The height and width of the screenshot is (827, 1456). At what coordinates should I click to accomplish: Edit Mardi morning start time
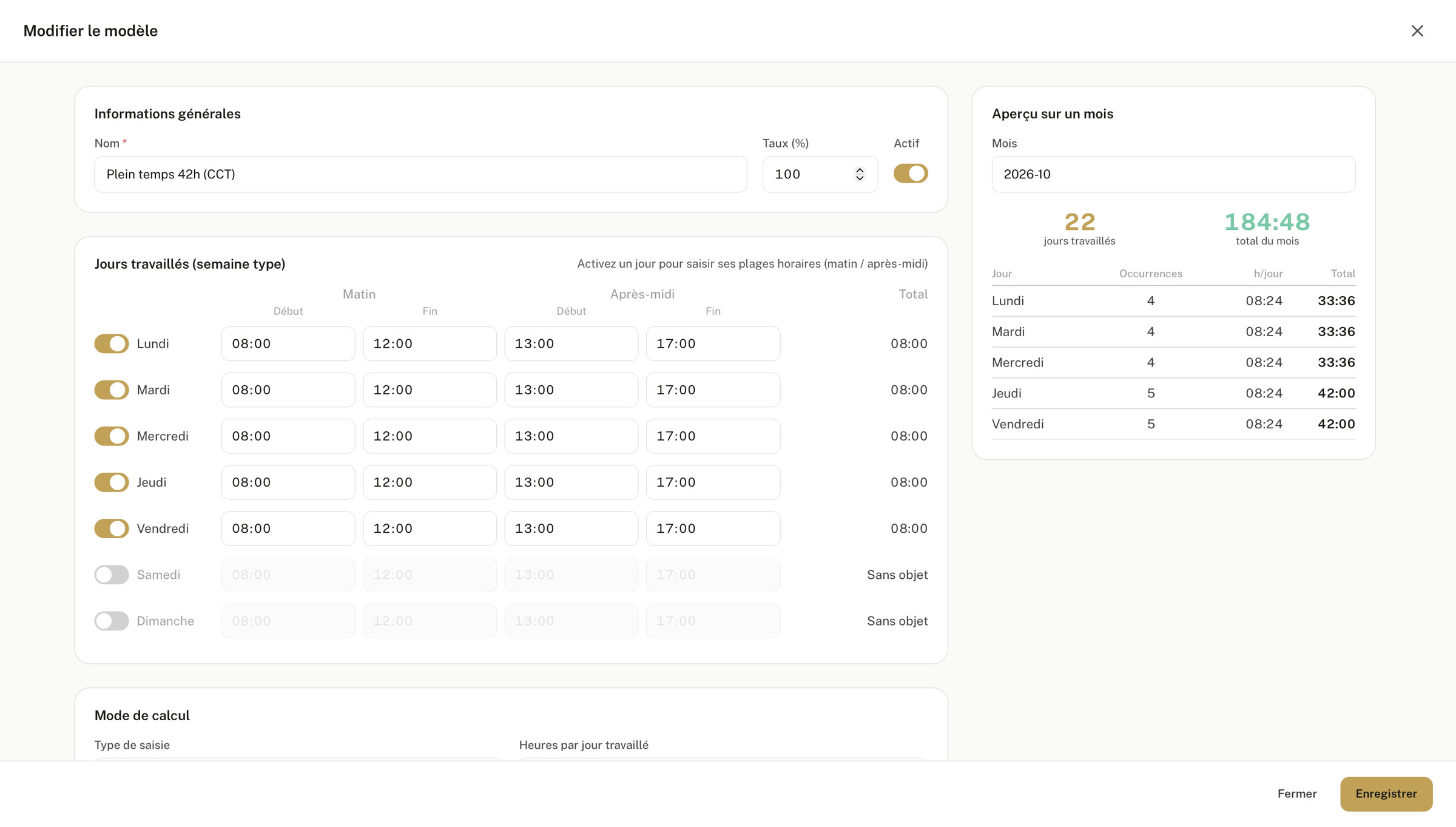tap(288, 390)
